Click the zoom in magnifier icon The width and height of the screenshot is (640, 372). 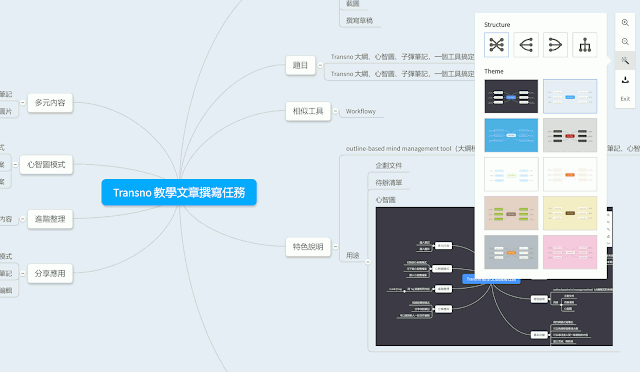coord(625,23)
